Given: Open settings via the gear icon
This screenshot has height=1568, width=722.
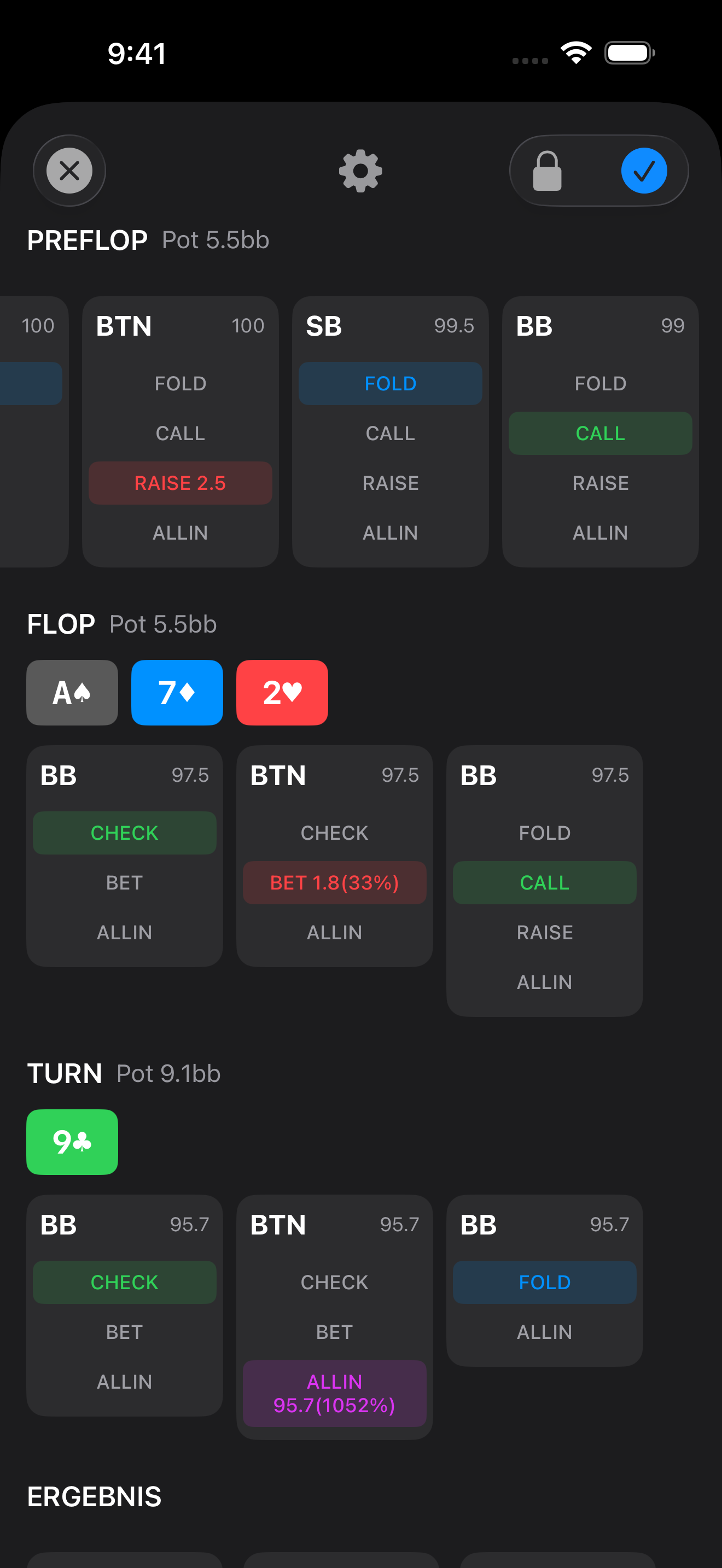Looking at the screenshot, I should tap(360, 171).
